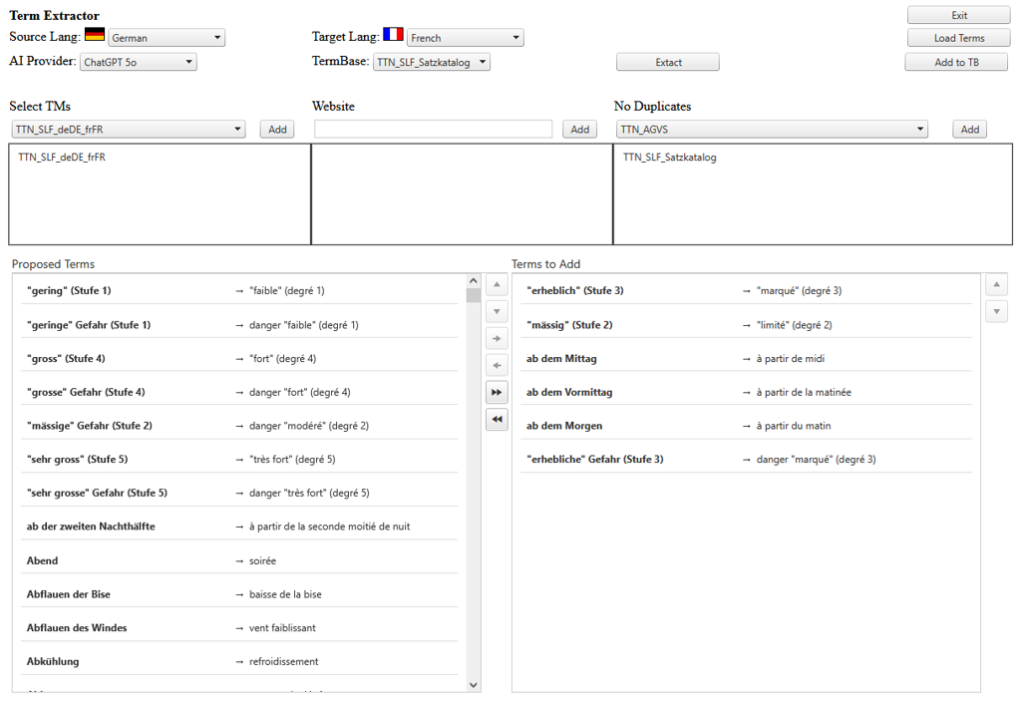Click the down arrow beside Proposed Terms
Image resolution: width=1024 pixels, height=705 pixels.
pos(496,312)
